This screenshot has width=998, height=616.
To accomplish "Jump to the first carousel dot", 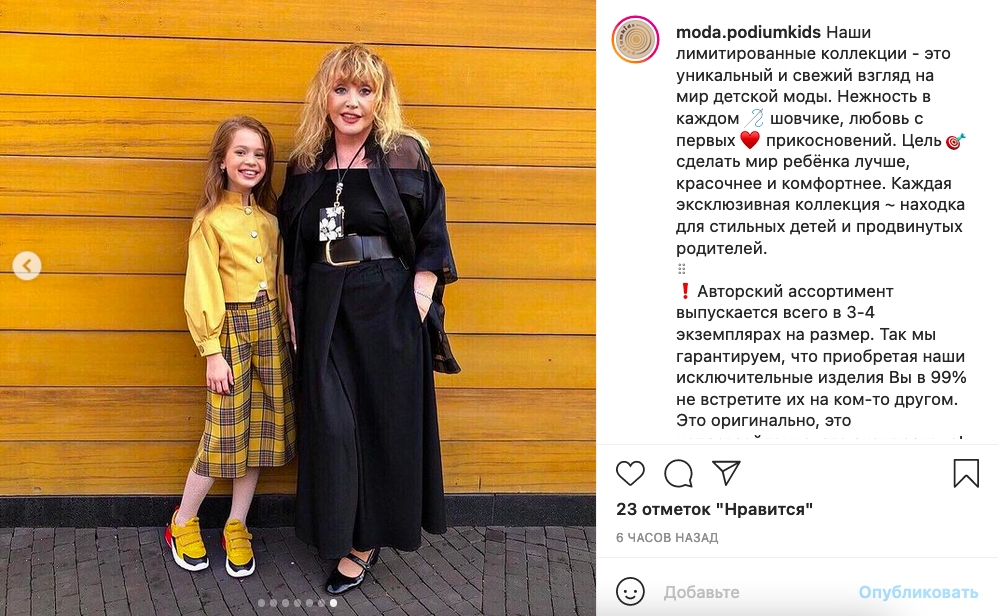I will [262, 603].
